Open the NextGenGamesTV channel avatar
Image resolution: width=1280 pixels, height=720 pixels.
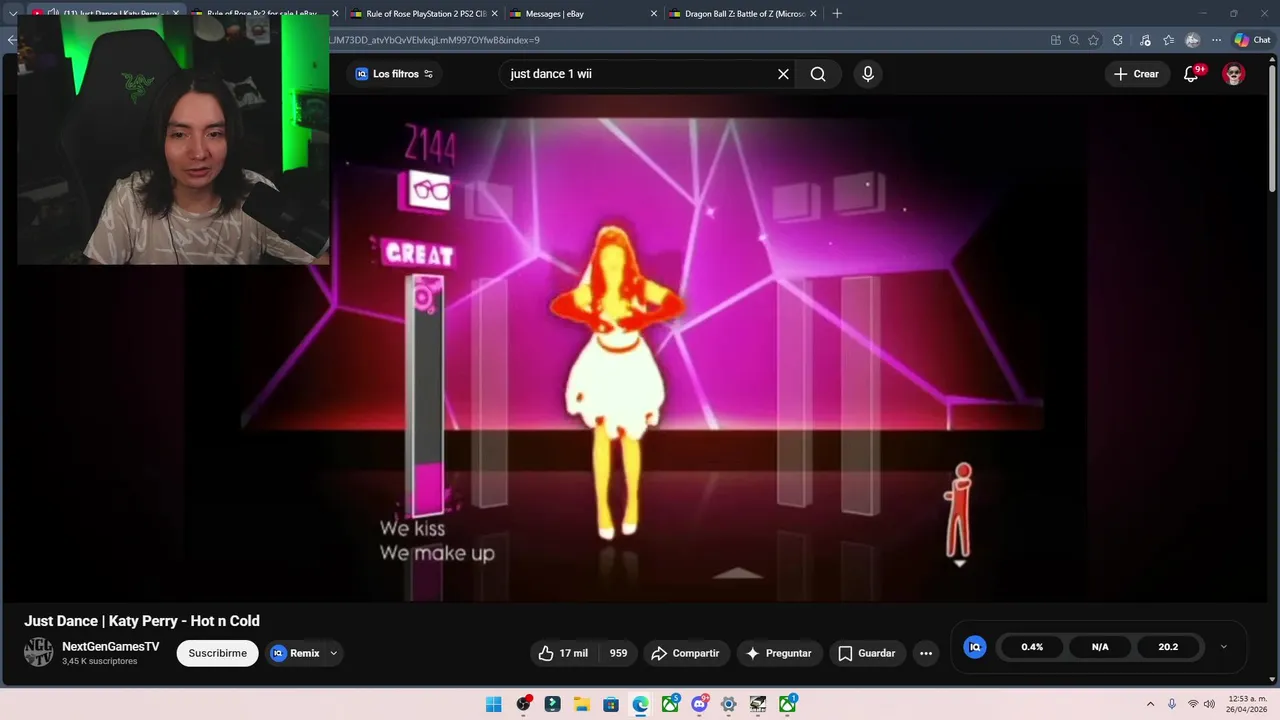[x=39, y=652]
